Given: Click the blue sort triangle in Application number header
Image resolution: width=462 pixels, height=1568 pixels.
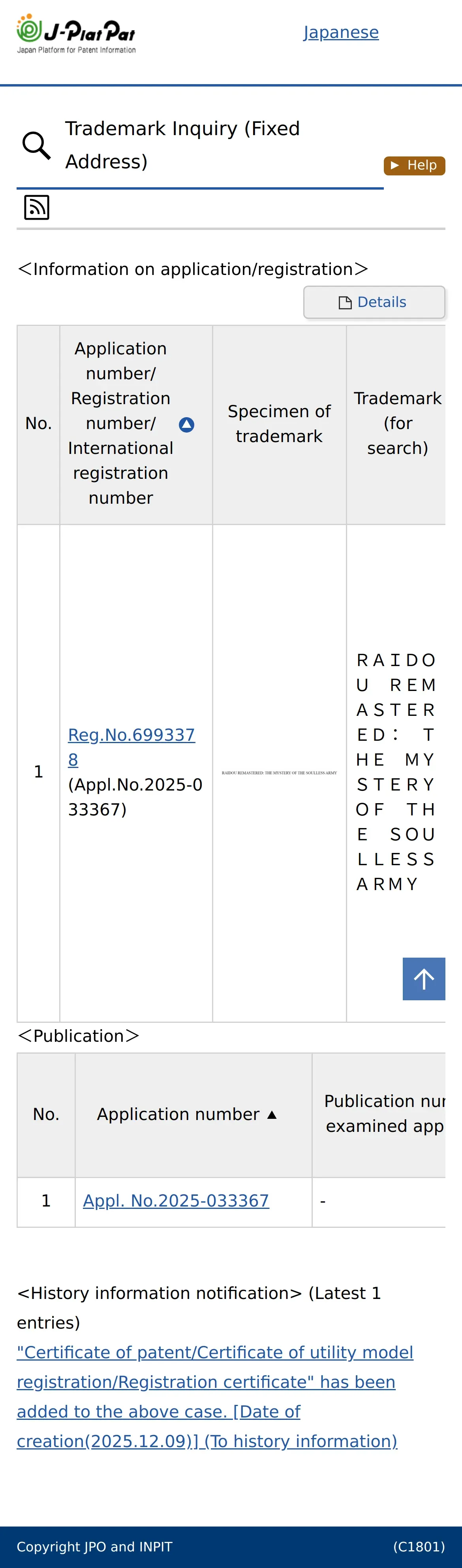Looking at the screenshot, I should pos(187,425).
